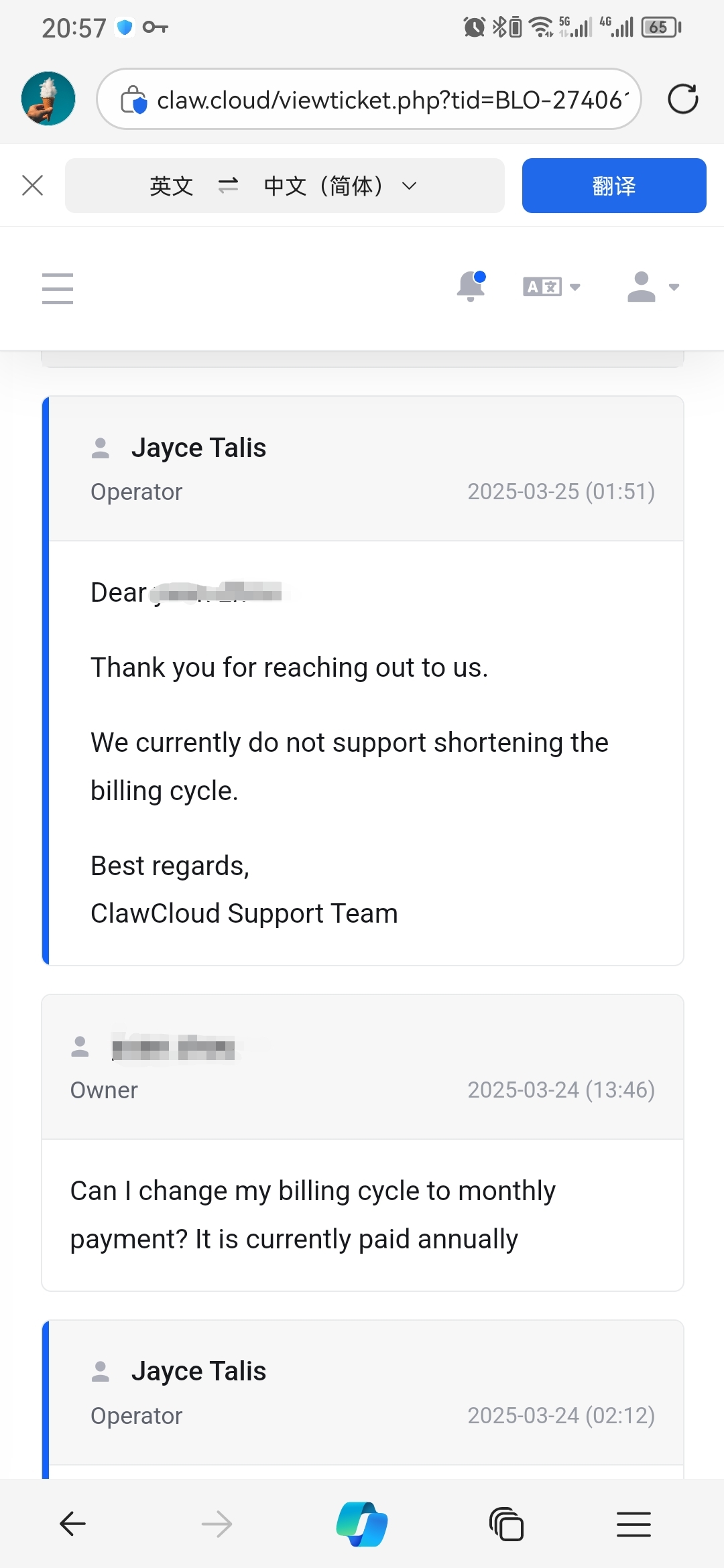The width and height of the screenshot is (724, 1568).
Task: View site security info icon
Action: [x=133, y=100]
